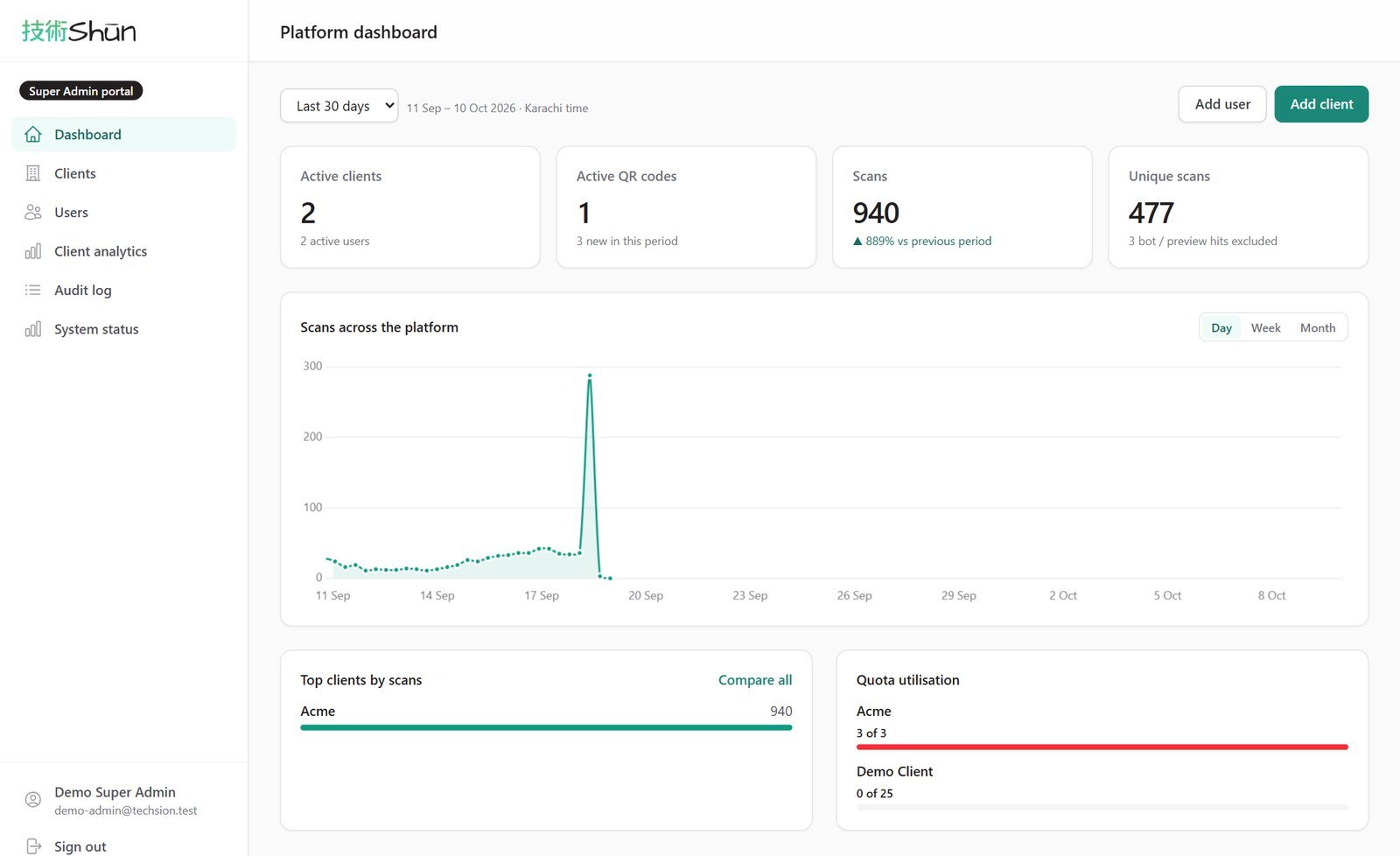Click the 'demo-admin@techsion.test' email text
Viewport: 1400px width, 856px height.
click(126, 810)
